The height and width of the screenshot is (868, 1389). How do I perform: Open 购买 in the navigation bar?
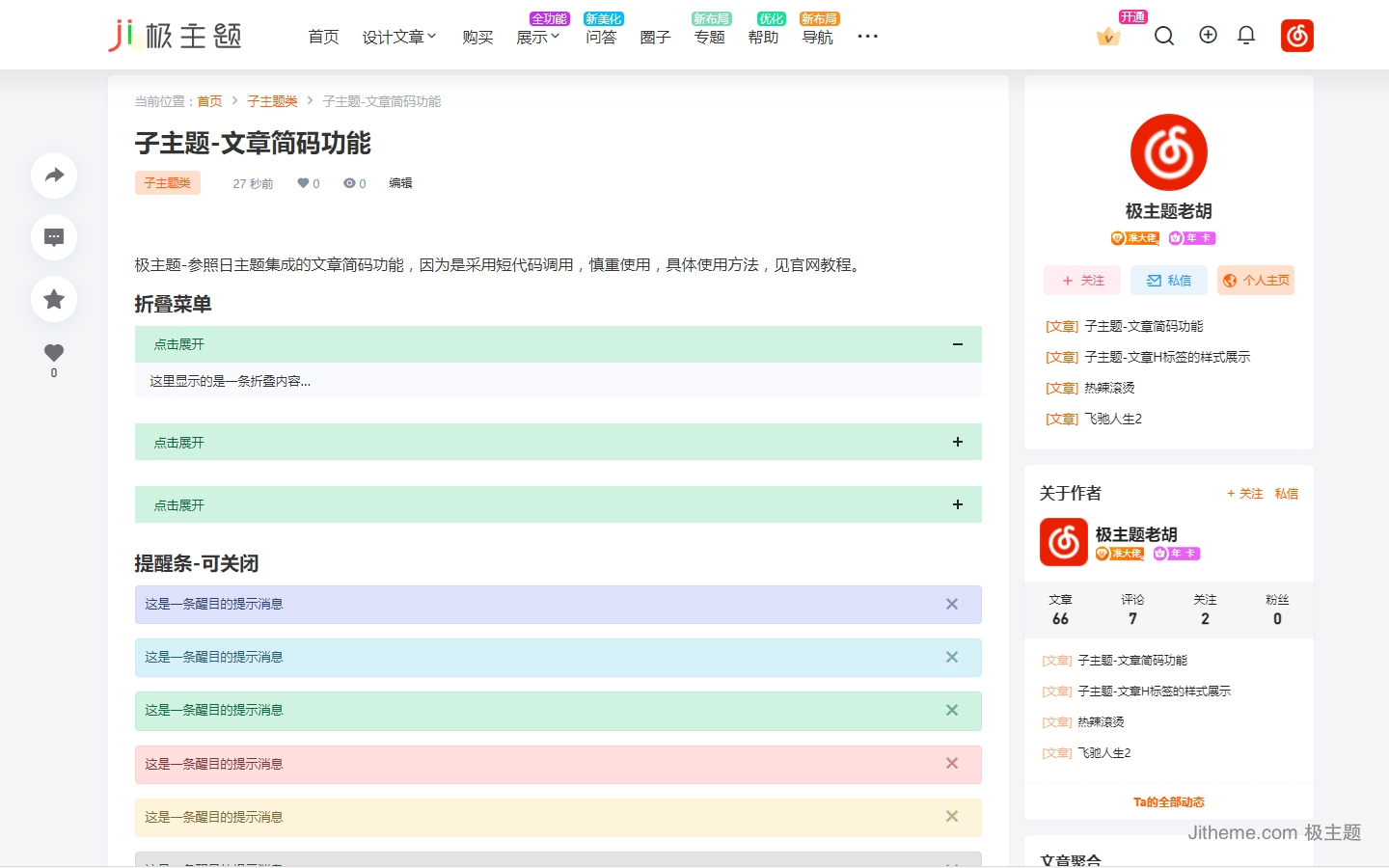(x=477, y=37)
